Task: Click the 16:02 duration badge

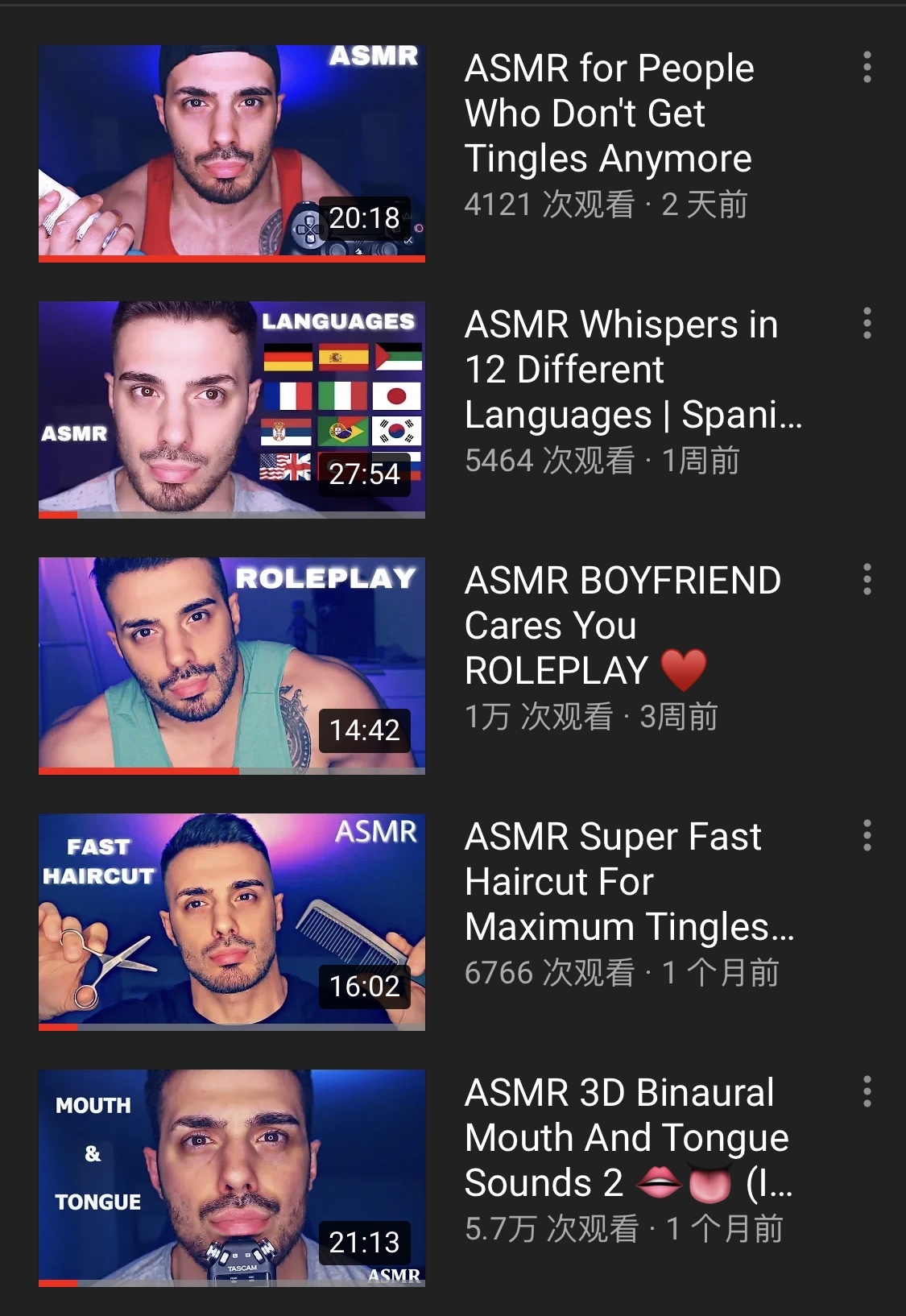Action: [364, 987]
